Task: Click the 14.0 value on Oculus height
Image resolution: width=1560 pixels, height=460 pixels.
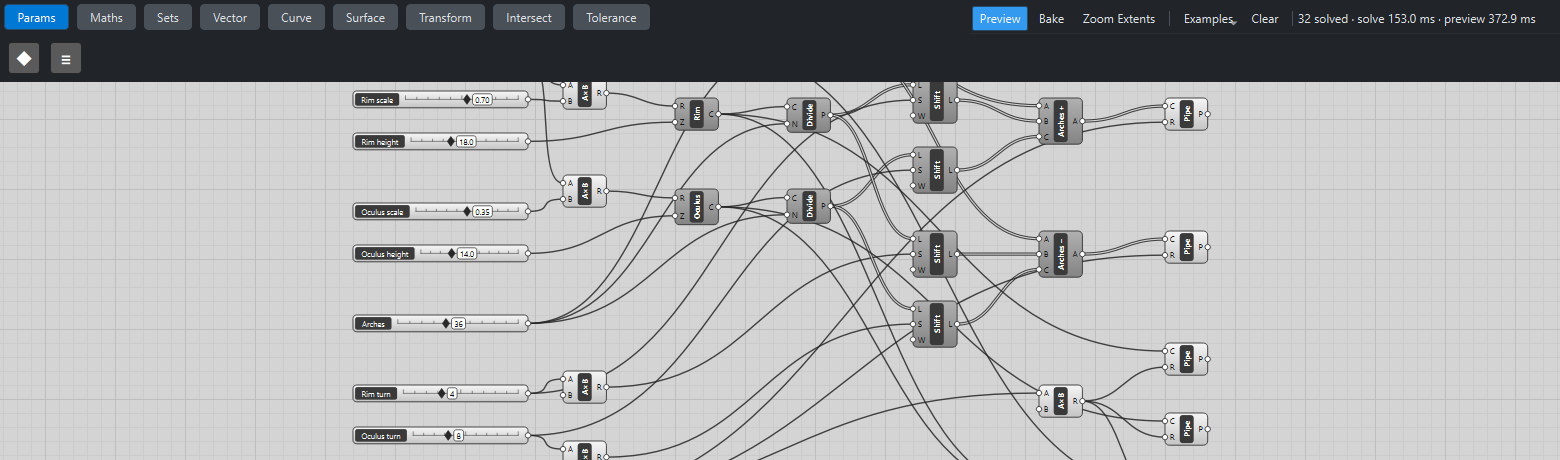Action: pos(467,254)
